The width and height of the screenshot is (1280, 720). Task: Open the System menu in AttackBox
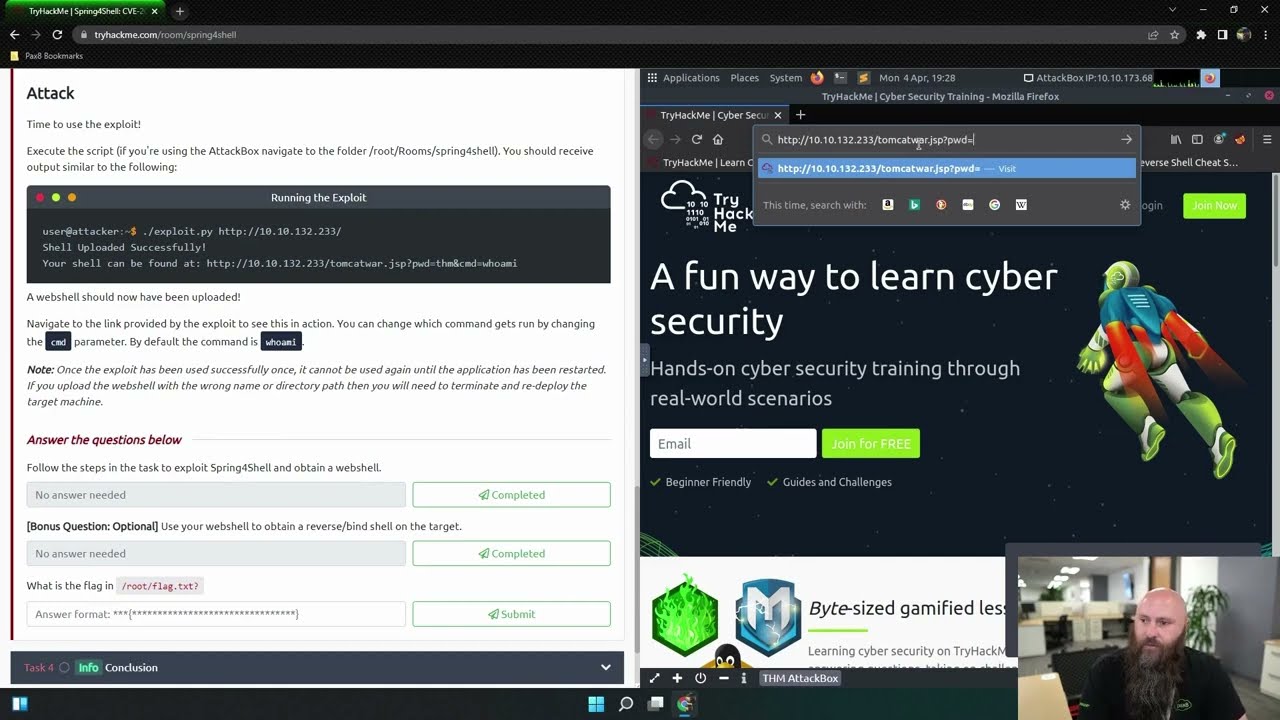tap(786, 78)
